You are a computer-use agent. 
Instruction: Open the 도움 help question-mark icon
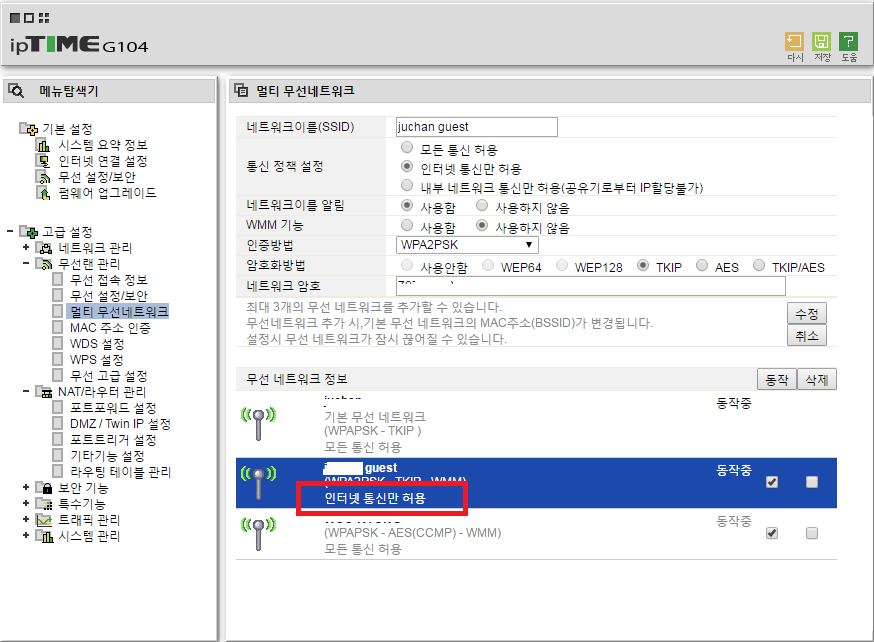pyautogui.click(x=848, y=42)
